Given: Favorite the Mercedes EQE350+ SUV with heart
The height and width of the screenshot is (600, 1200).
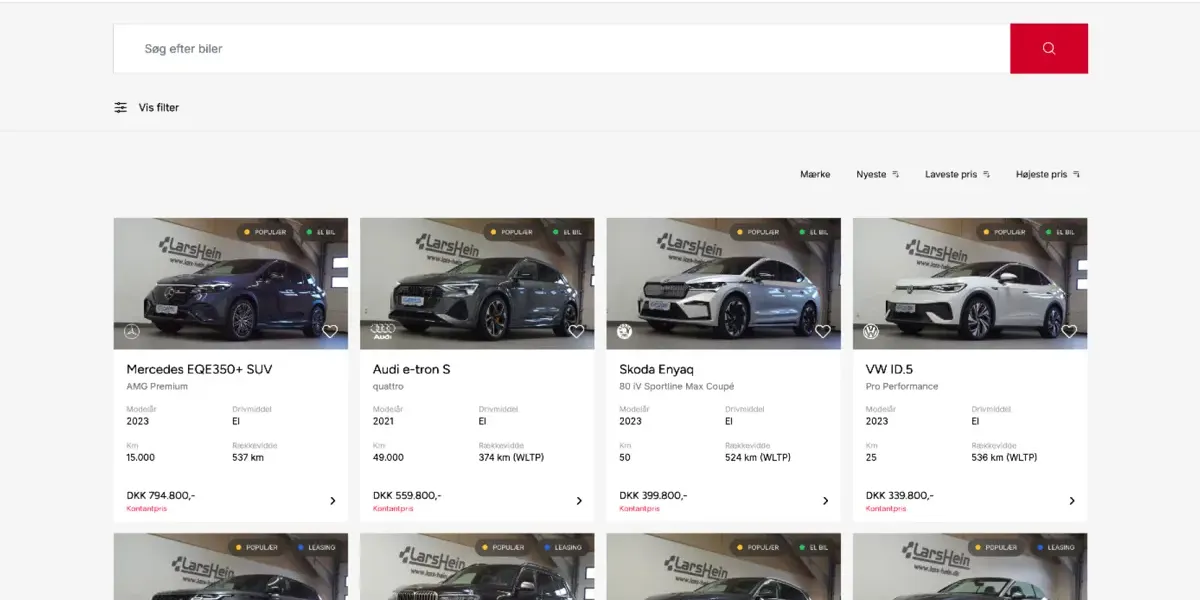Looking at the screenshot, I should pyautogui.click(x=330, y=331).
